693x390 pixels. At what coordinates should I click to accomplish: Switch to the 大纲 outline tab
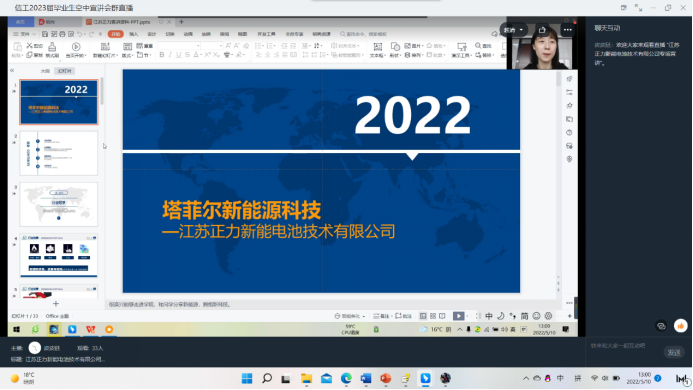click(x=45, y=71)
